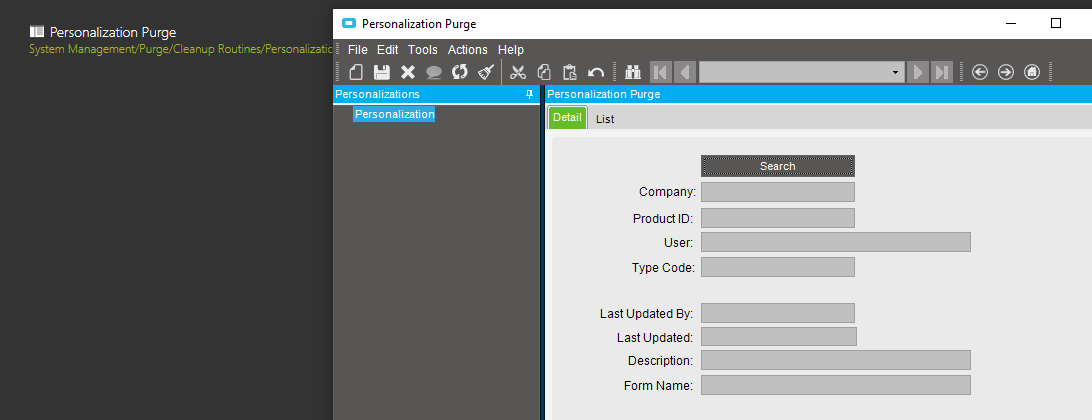Go to first record navigation icon
Viewport: 1092px width, 420px height.
[660, 72]
